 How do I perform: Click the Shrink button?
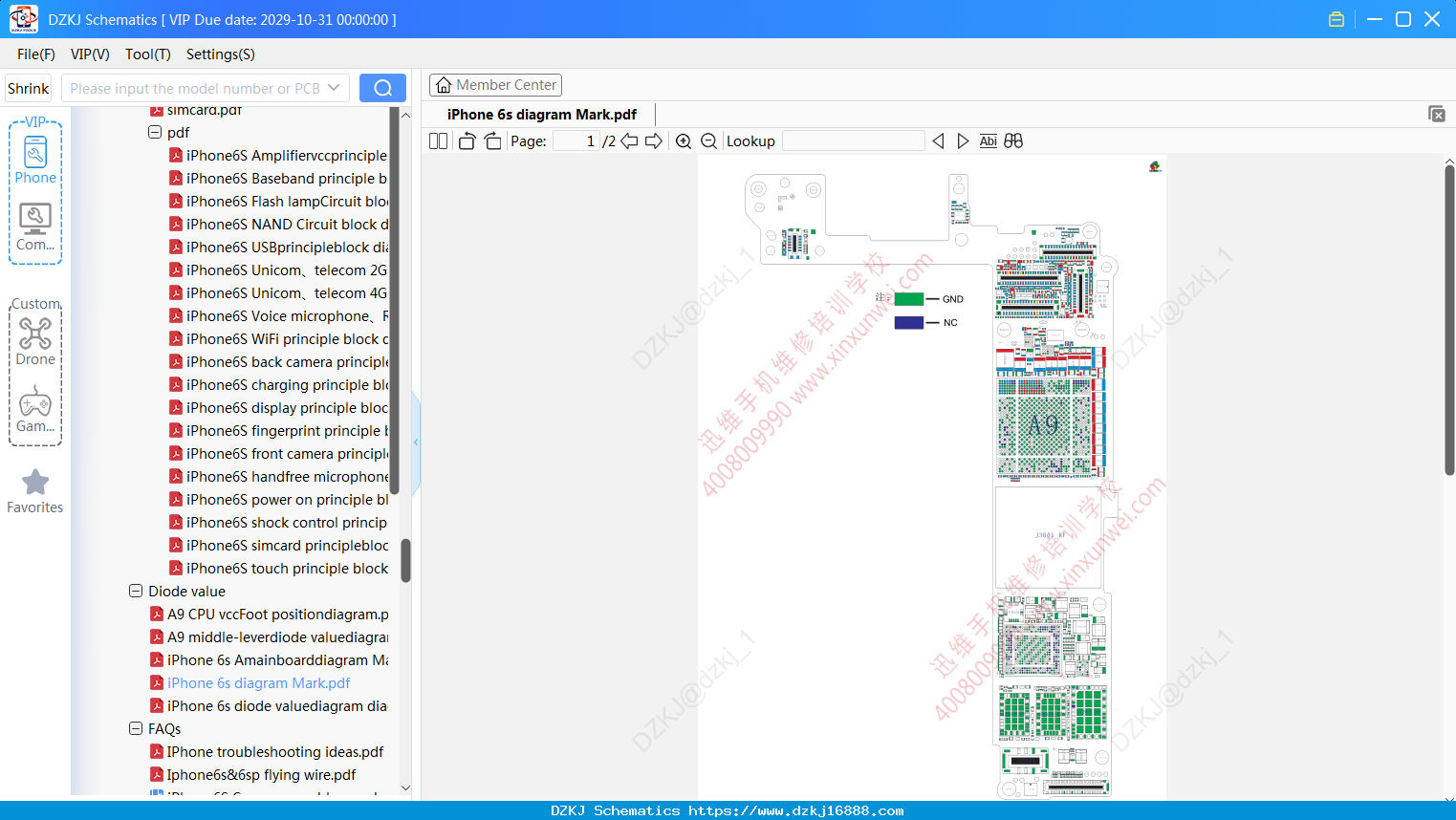(28, 88)
